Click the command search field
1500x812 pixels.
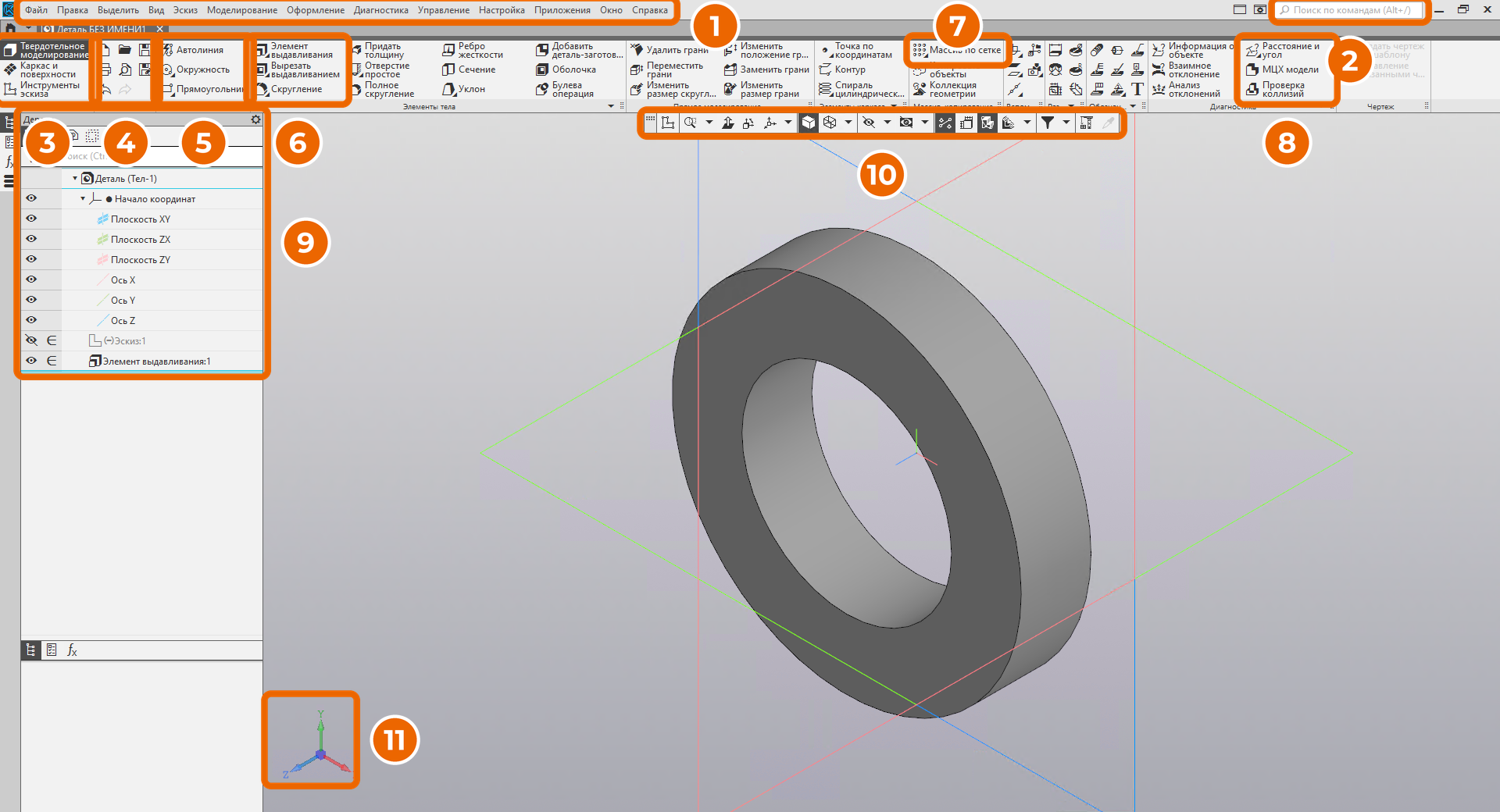tap(1349, 10)
